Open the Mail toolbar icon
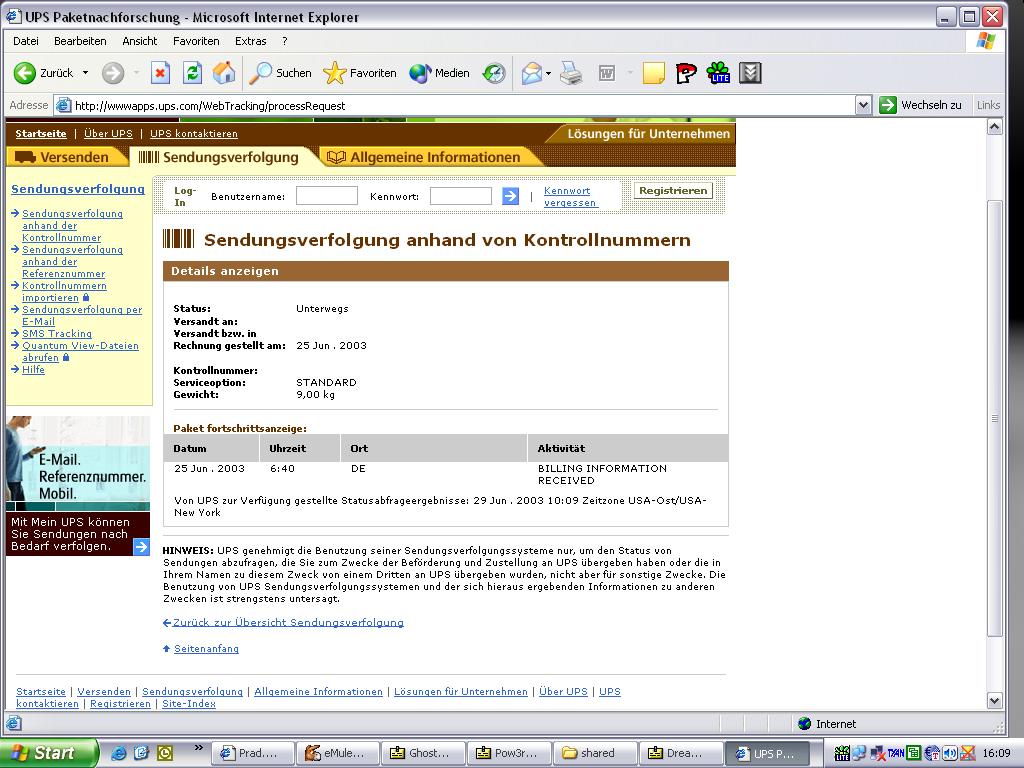The height and width of the screenshot is (768, 1024). pyautogui.click(x=532, y=73)
